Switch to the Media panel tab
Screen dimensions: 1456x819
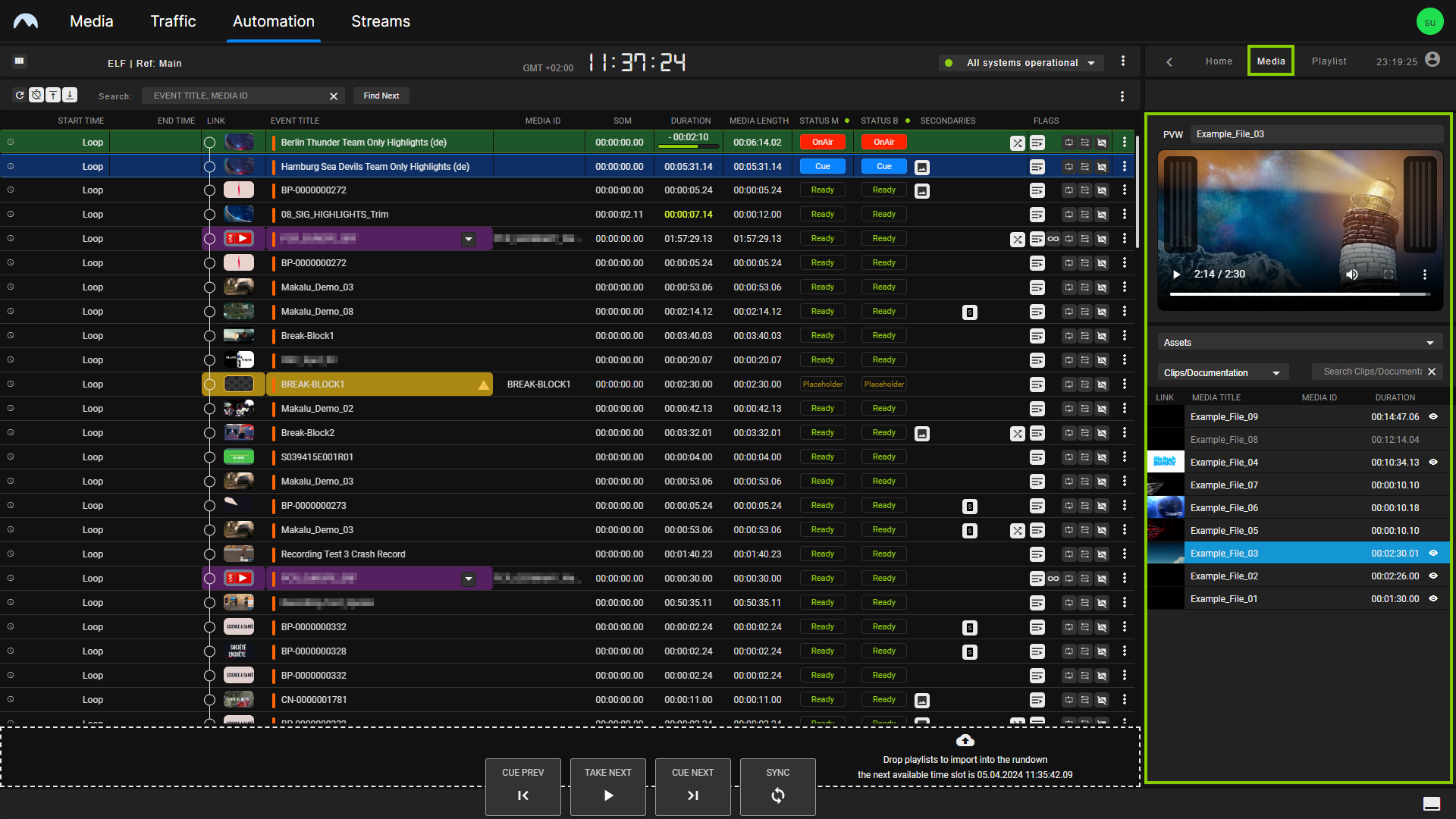point(1271,62)
